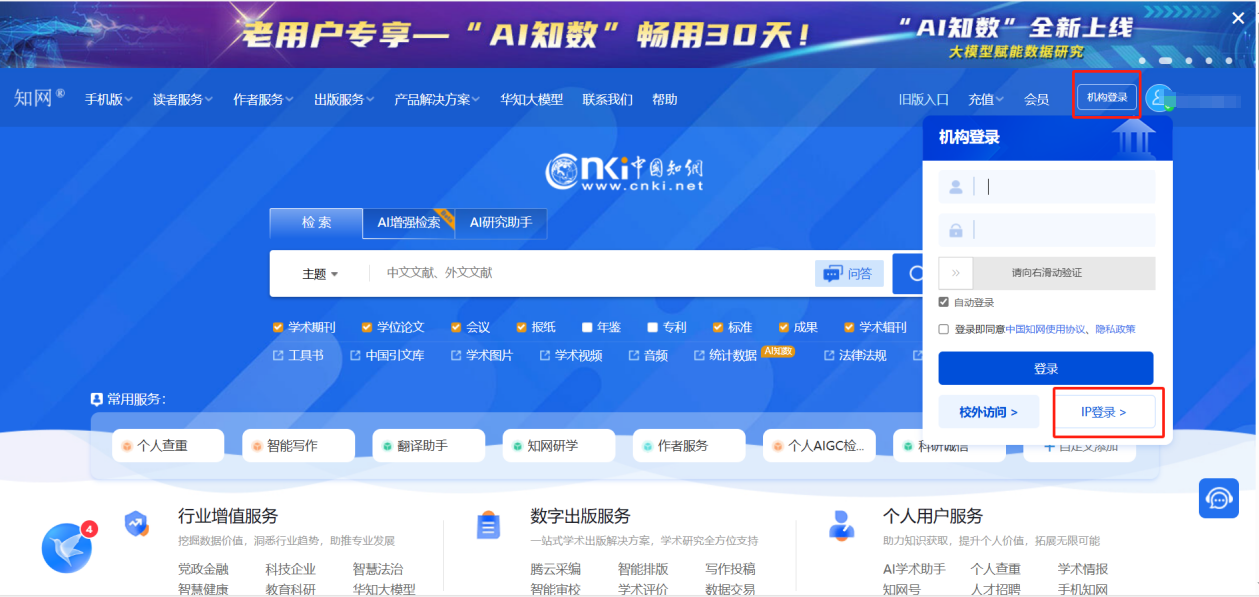Check the agreement checkbox for 使用协议
The height and width of the screenshot is (597, 1259).
click(x=944, y=329)
